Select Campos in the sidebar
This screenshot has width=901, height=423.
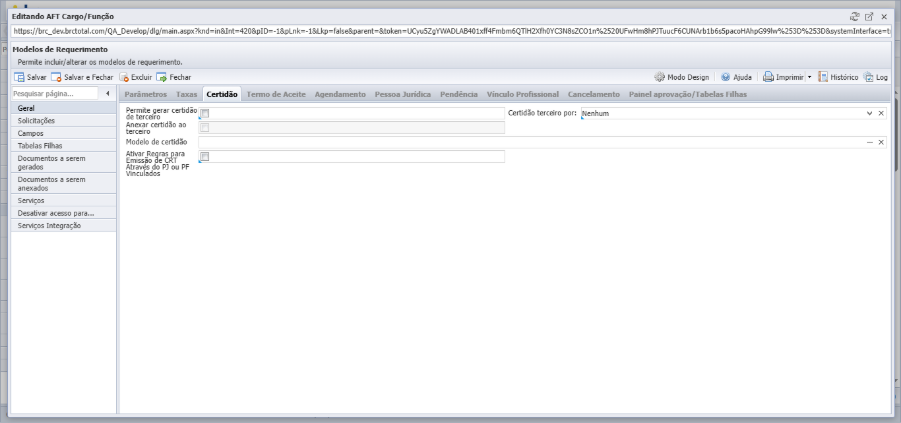[63, 133]
